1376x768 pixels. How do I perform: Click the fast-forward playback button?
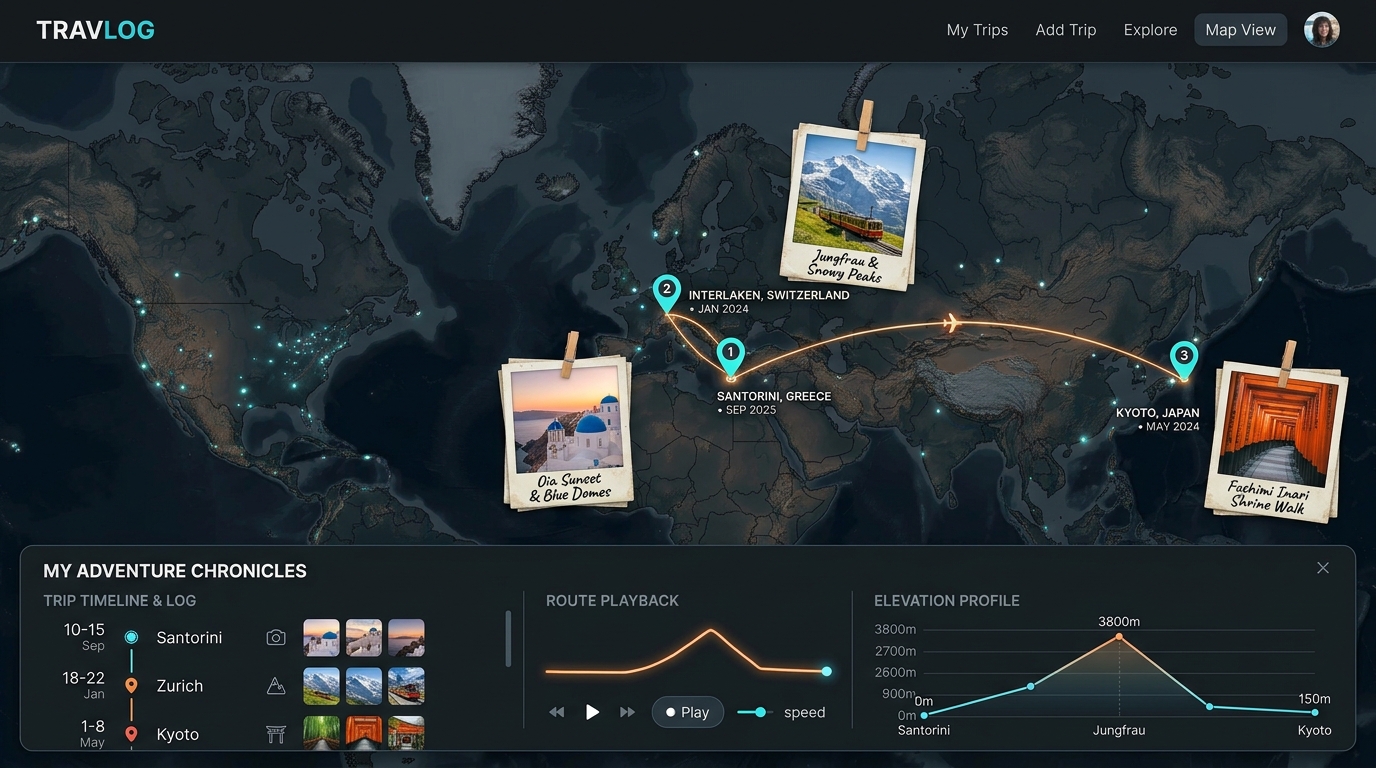coord(627,712)
